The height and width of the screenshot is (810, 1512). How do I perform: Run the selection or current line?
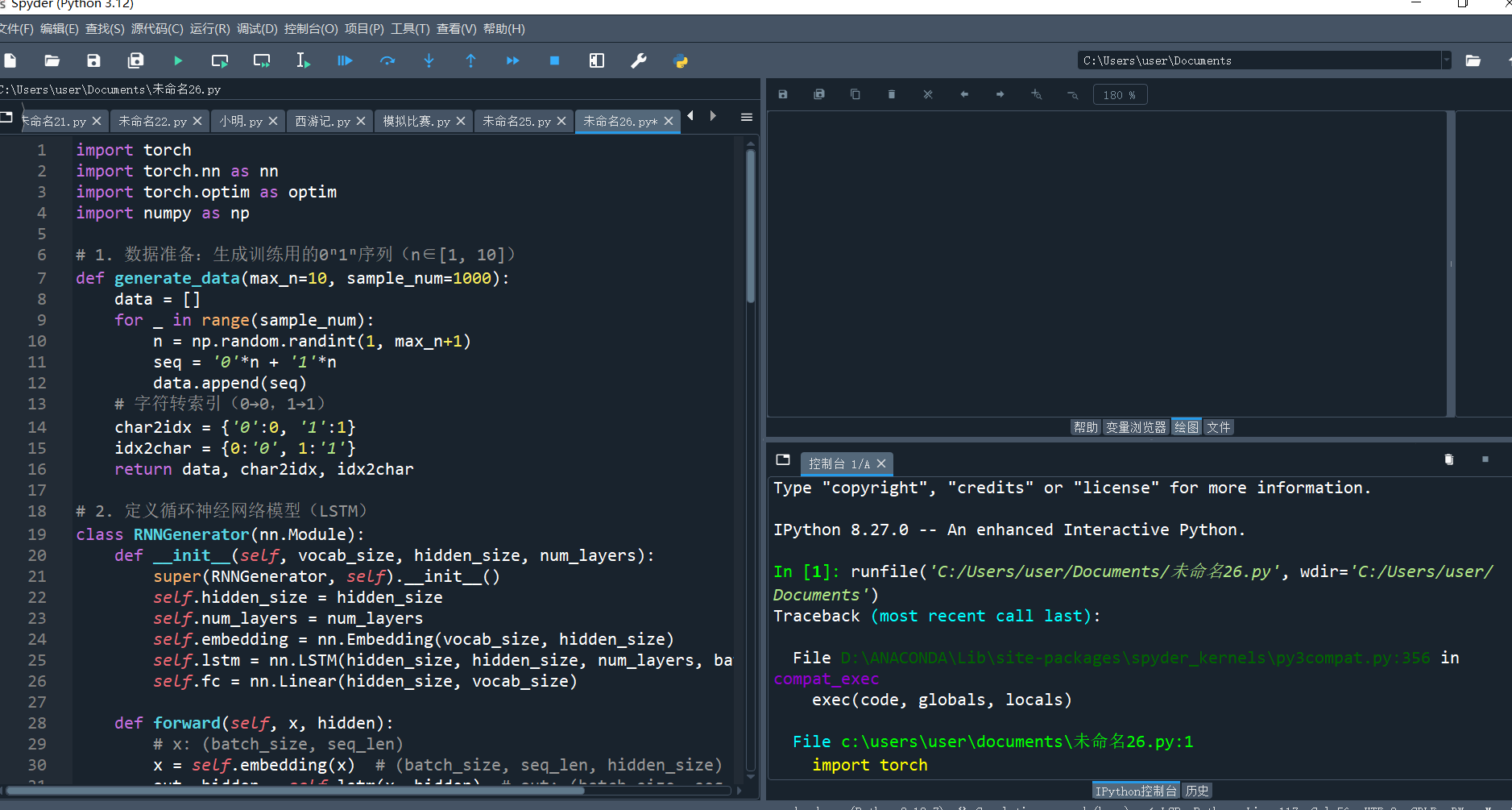(x=304, y=60)
